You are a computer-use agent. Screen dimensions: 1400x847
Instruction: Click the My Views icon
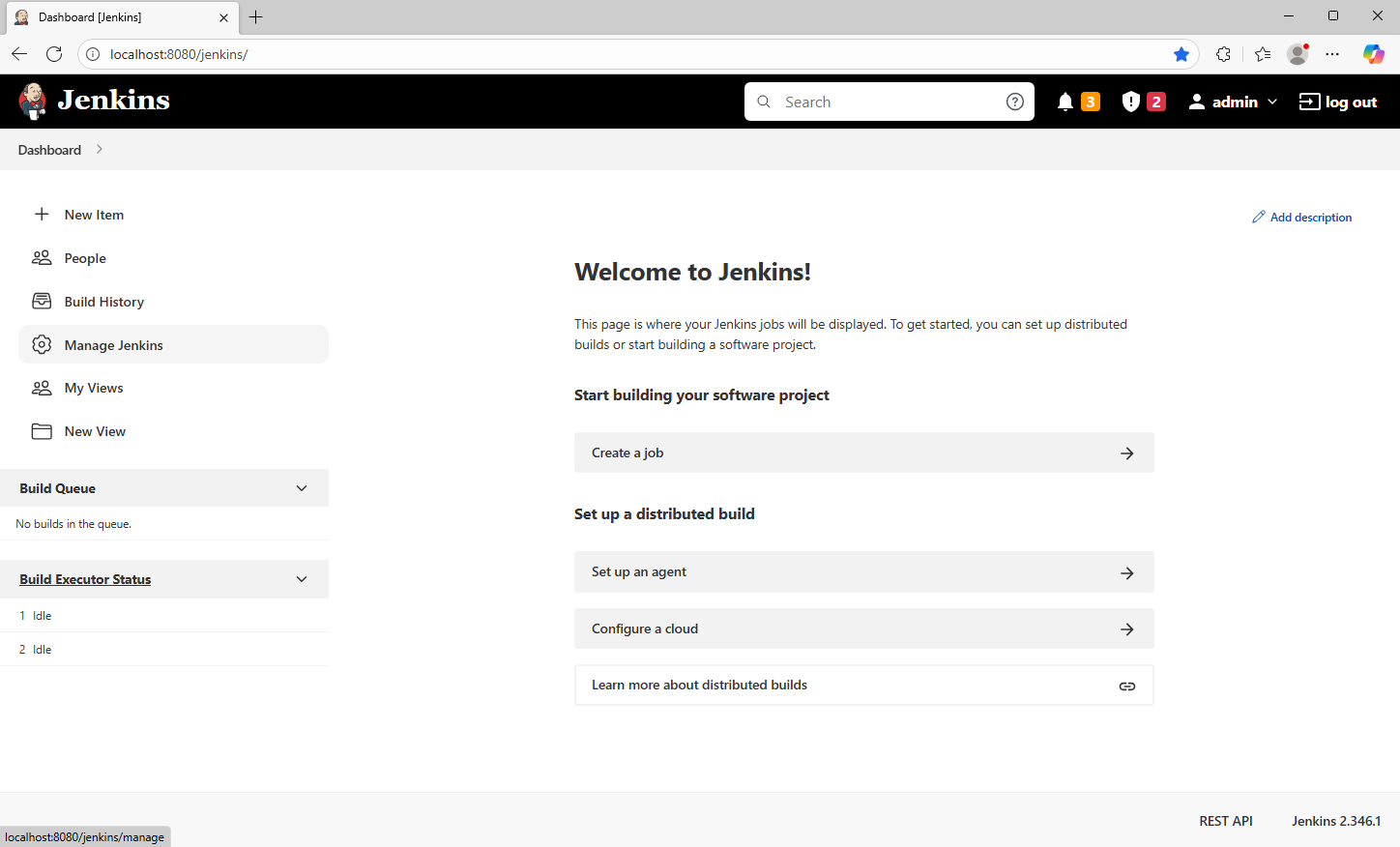click(42, 388)
